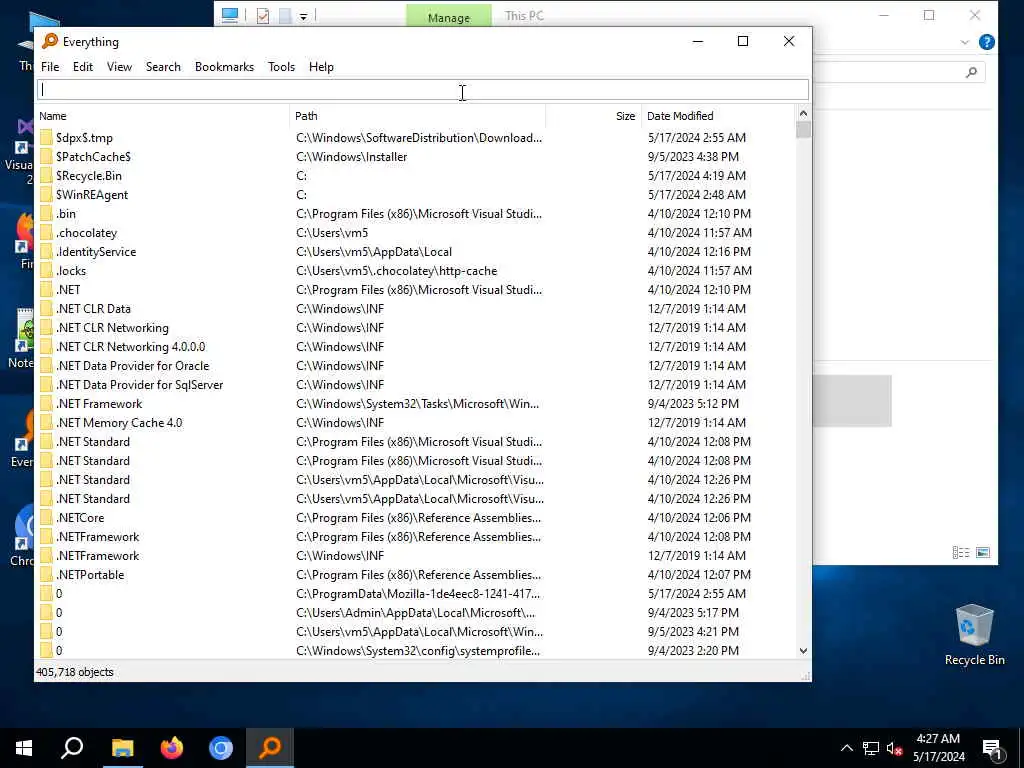1024x768 pixels.
Task: Select the .NETCore folder icon
Action: 46,518
